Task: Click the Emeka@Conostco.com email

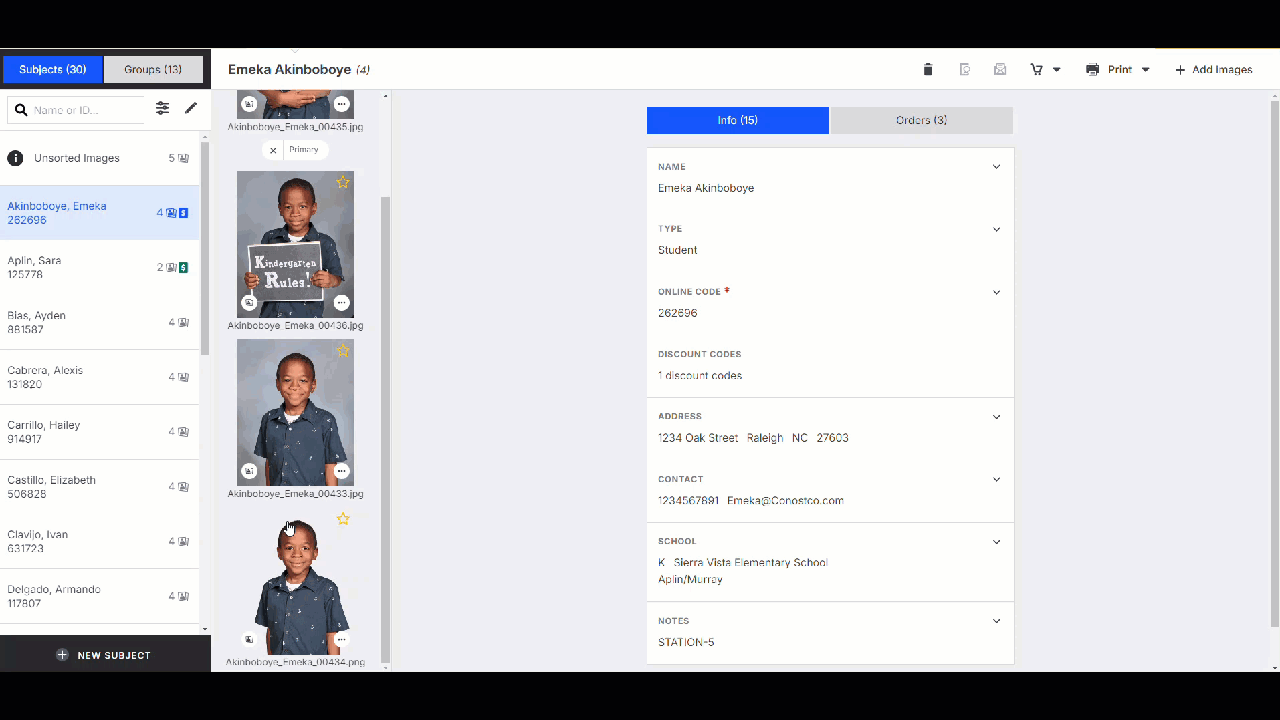Action: [785, 500]
